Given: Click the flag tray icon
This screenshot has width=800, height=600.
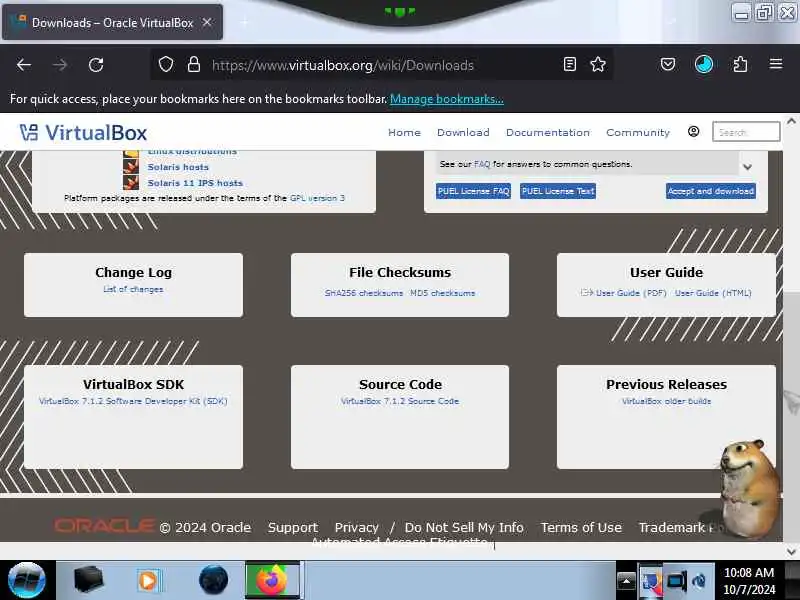Looking at the screenshot, I should tap(652, 581).
